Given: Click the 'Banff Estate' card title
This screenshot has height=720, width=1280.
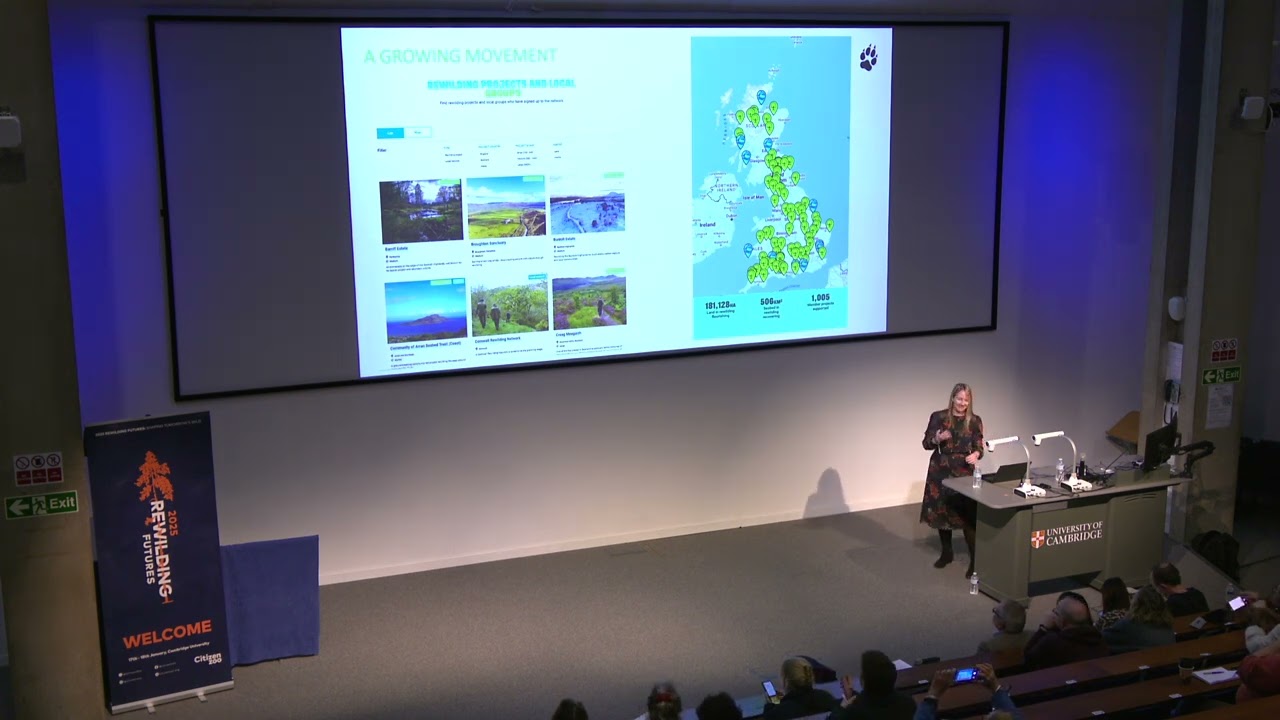Looking at the screenshot, I should [x=397, y=248].
